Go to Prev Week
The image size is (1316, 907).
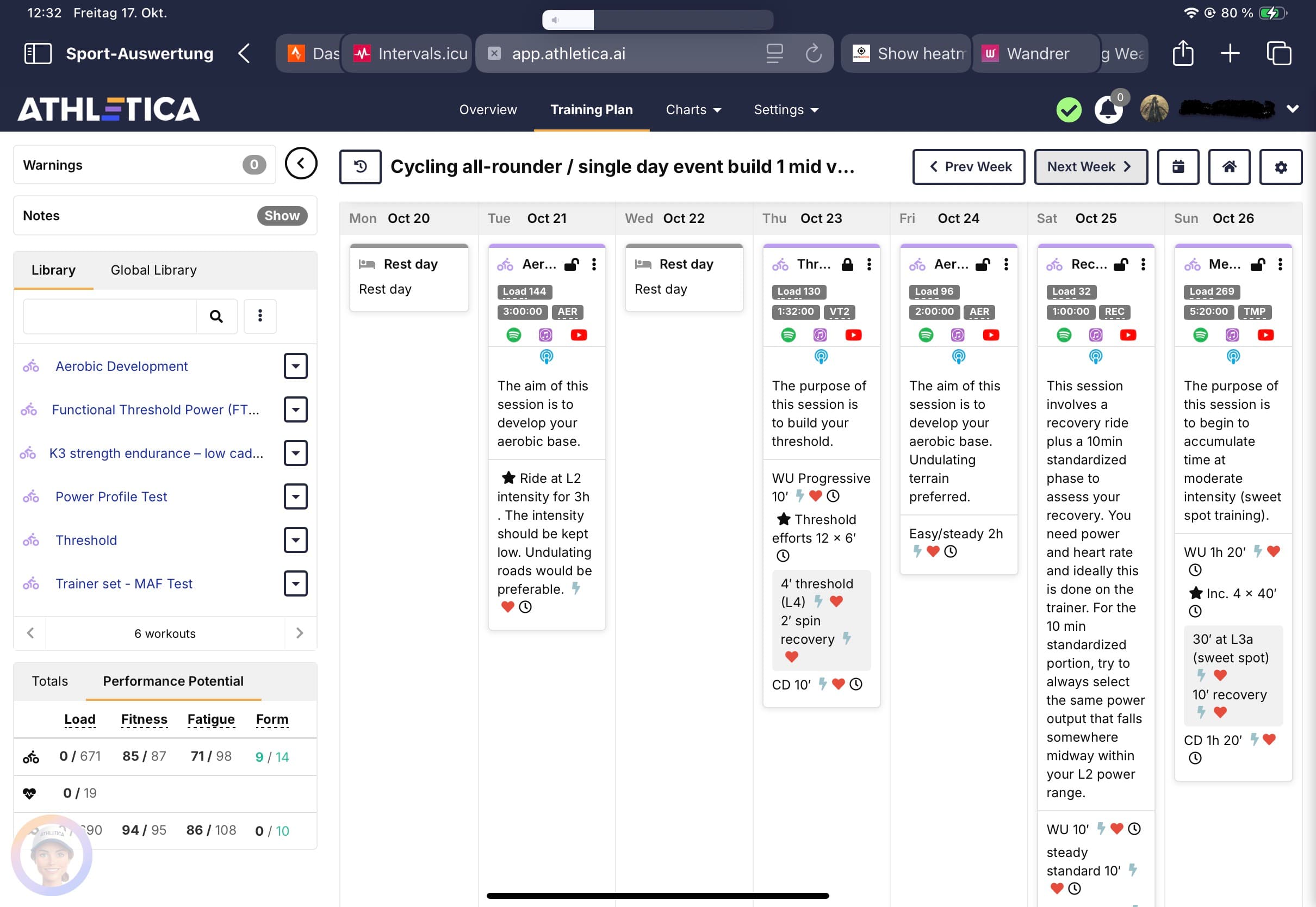point(969,166)
